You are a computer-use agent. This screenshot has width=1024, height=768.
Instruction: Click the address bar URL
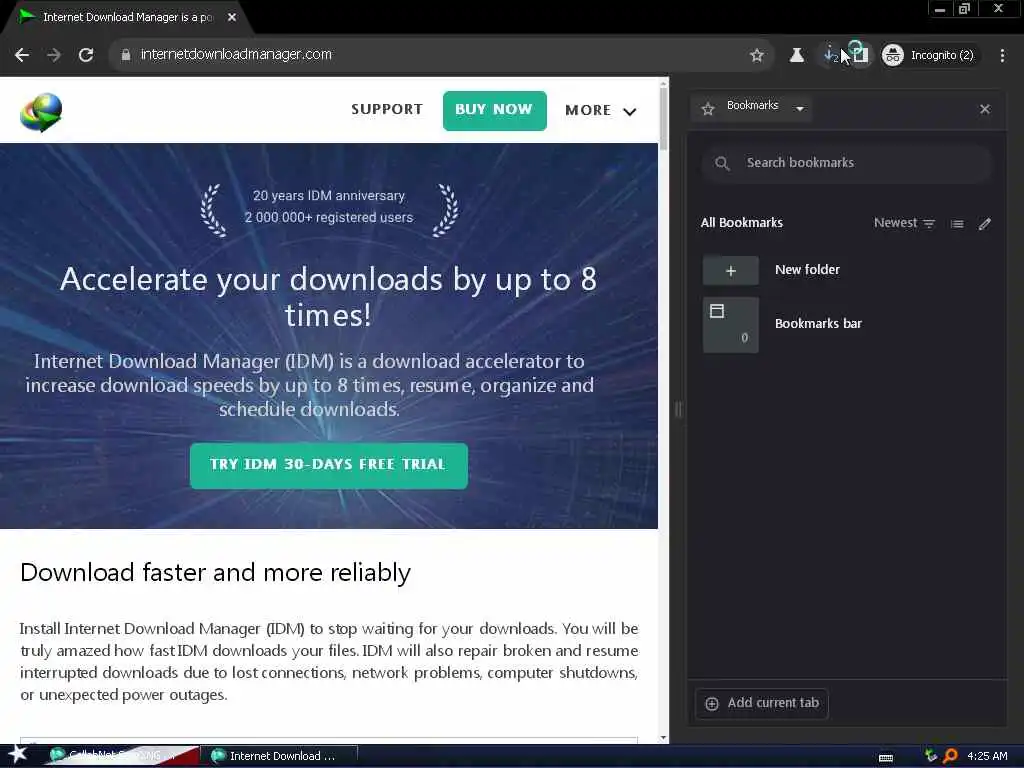[236, 54]
